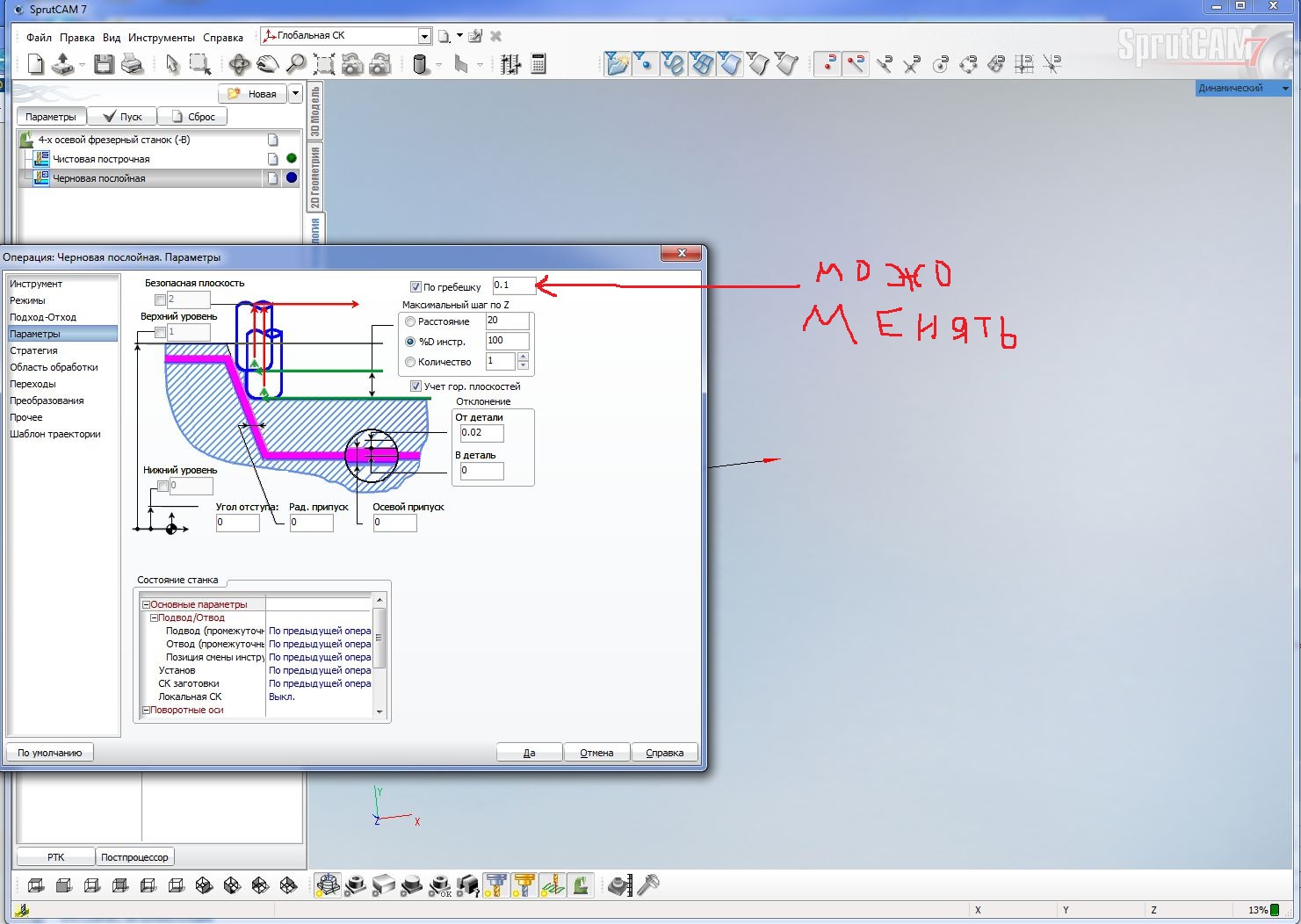Image resolution: width=1301 pixels, height=924 pixels.
Task: Select the Количество radio button
Action: click(410, 362)
